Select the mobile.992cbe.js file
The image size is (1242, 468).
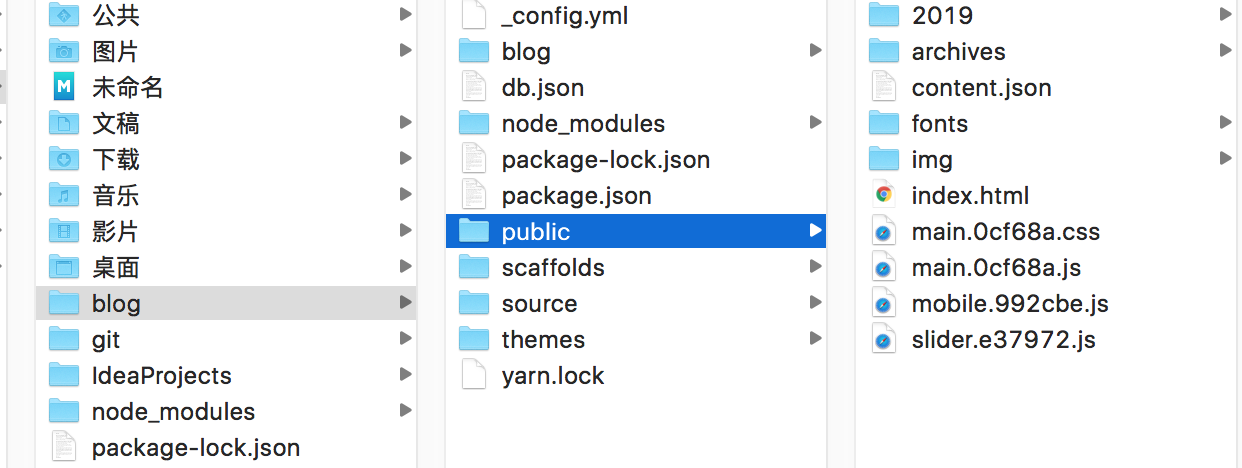click(x=1009, y=304)
